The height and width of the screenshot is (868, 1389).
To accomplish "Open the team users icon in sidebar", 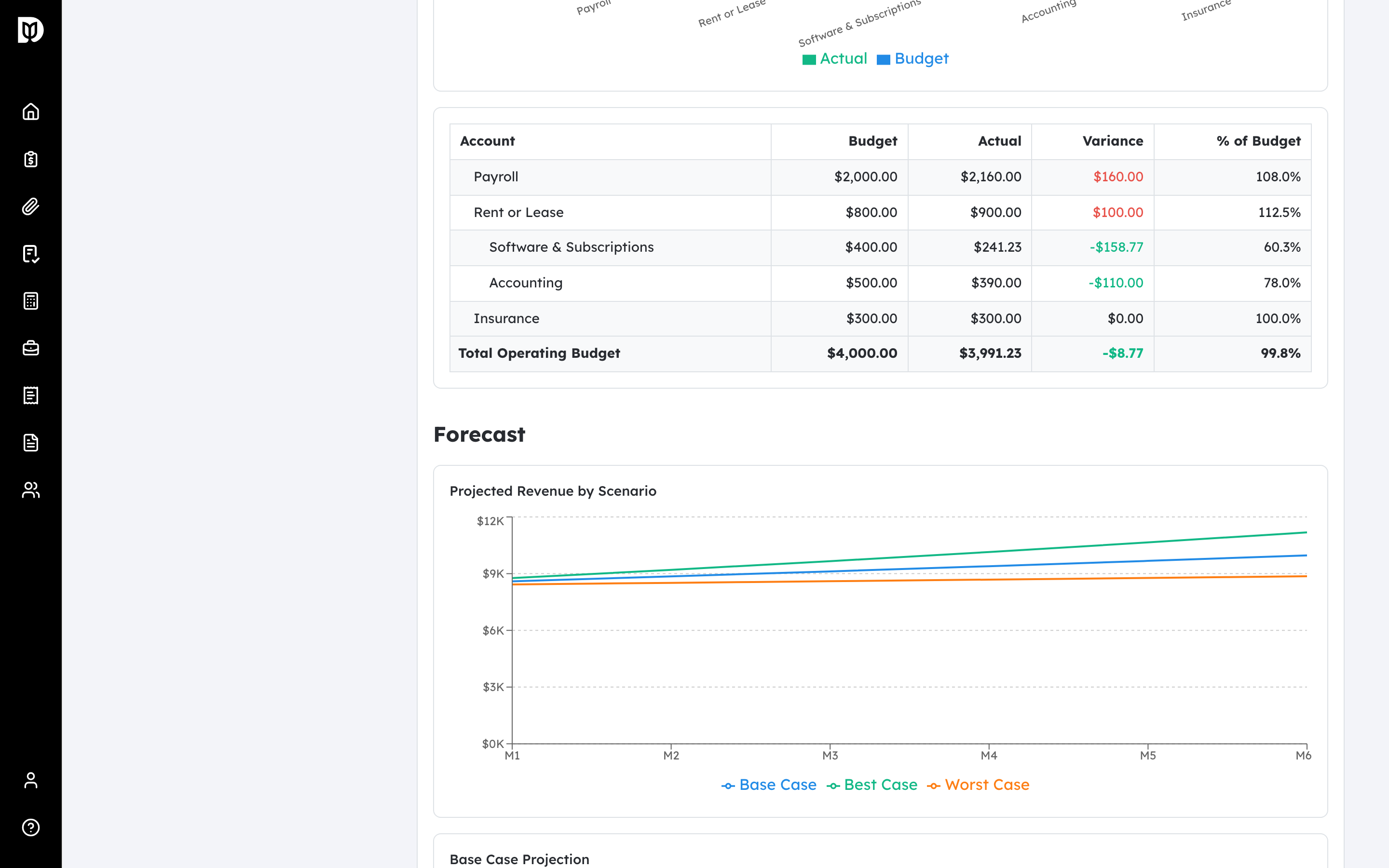I will pyautogui.click(x=30, y=489).
